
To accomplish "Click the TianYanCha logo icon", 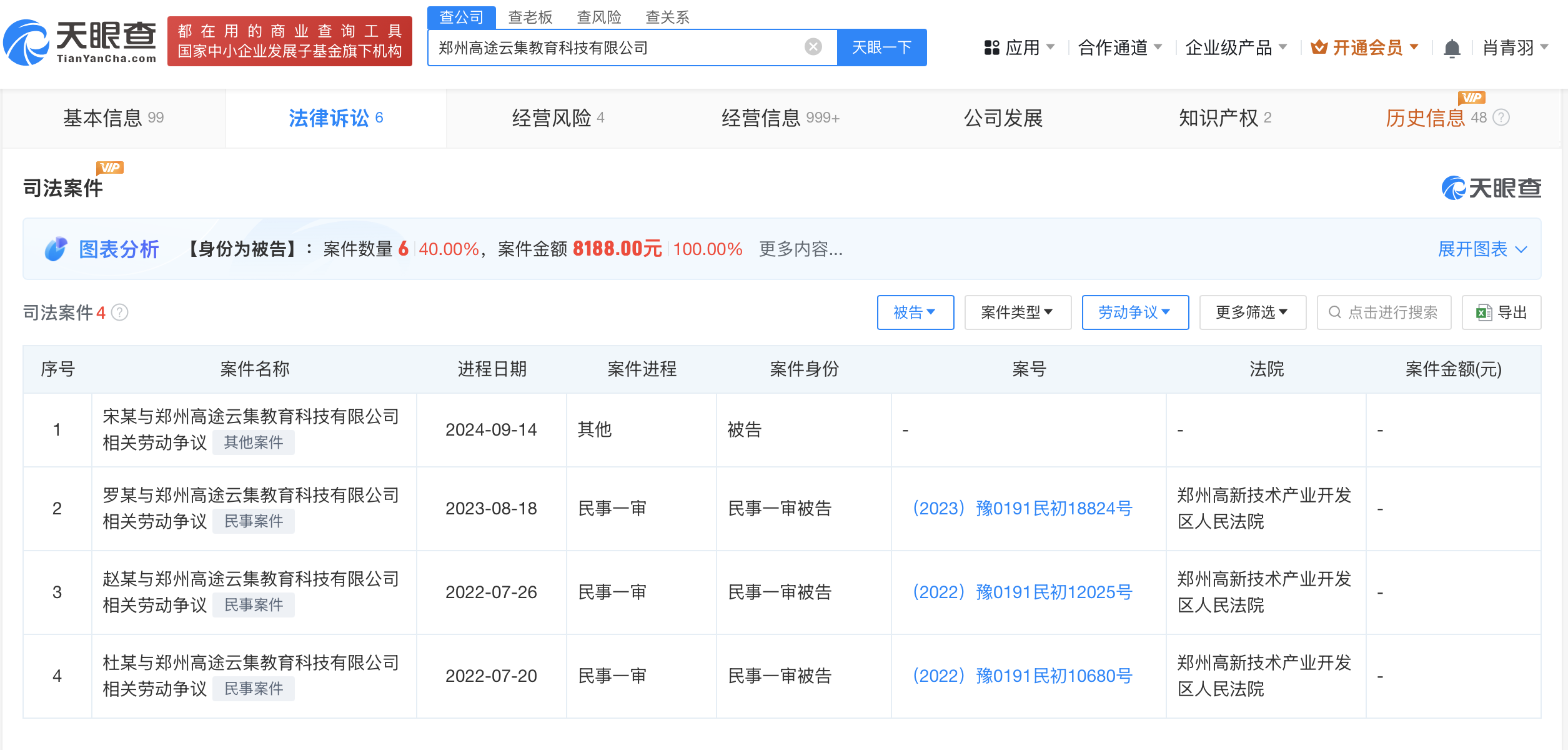I will (x=26, y=42).
